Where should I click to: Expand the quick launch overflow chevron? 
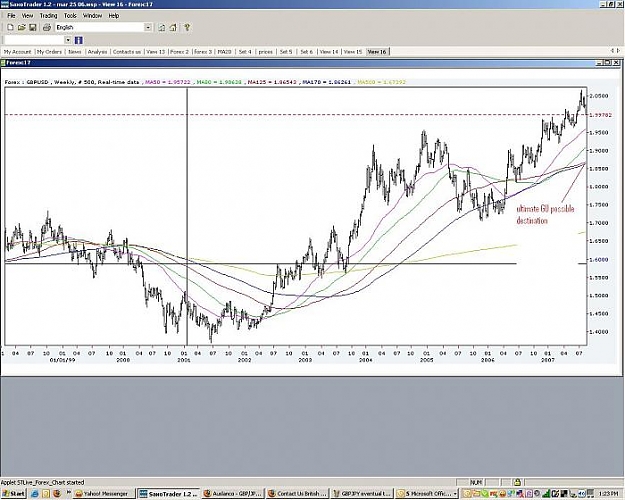[x=69, y=492]
